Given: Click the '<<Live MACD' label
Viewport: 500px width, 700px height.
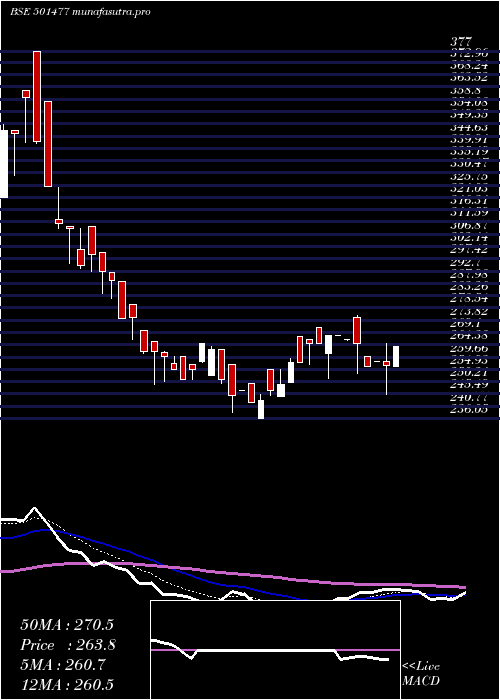Looking at the screenshot, I should (421, 674).
